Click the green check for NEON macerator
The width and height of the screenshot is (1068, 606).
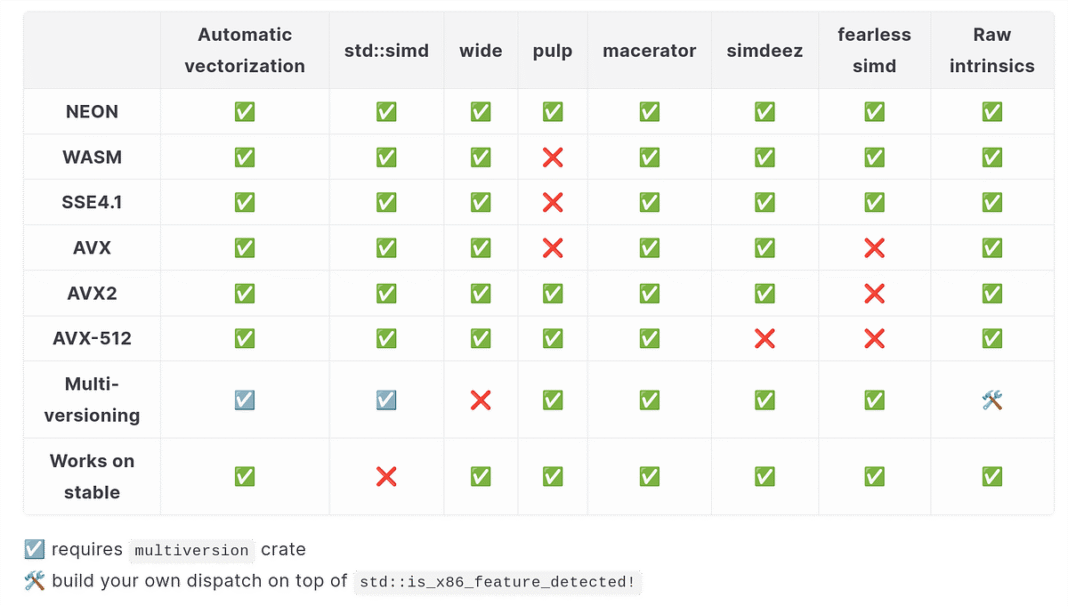[x=649, y=112]
